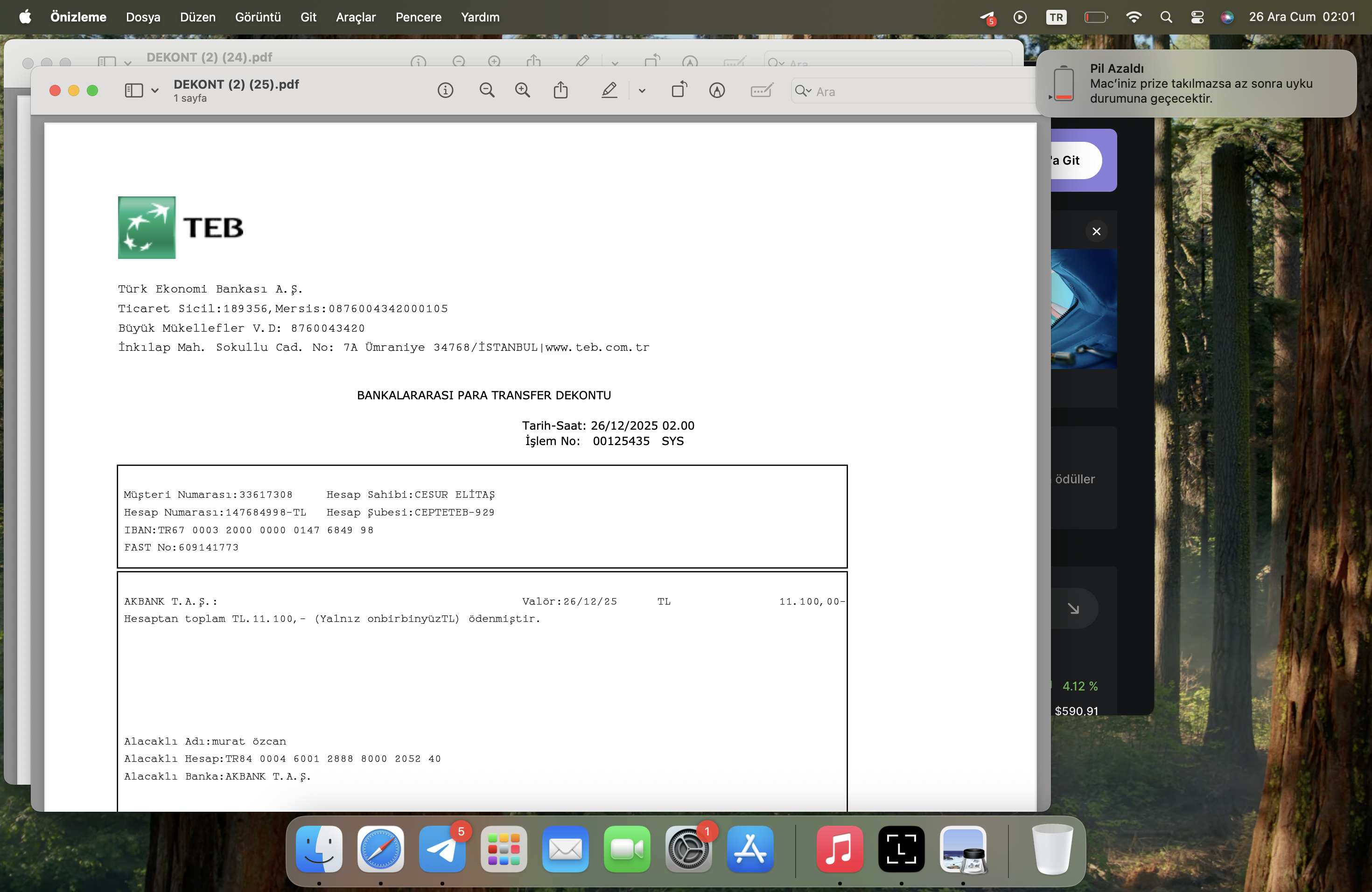Switch the TR keyboard input source

click(1056, 17)
